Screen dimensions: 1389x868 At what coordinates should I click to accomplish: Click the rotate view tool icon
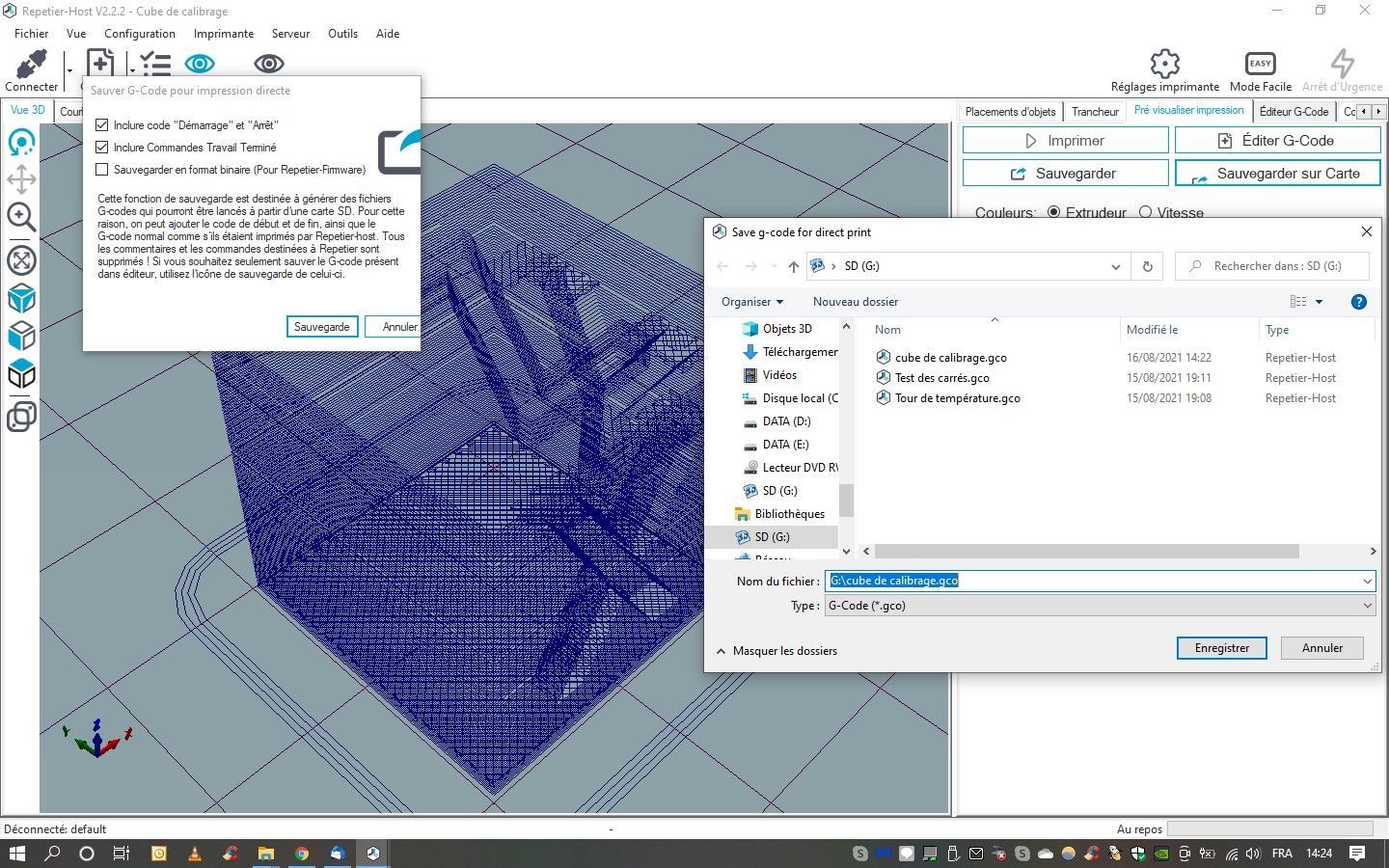click(x=21, y=143)
